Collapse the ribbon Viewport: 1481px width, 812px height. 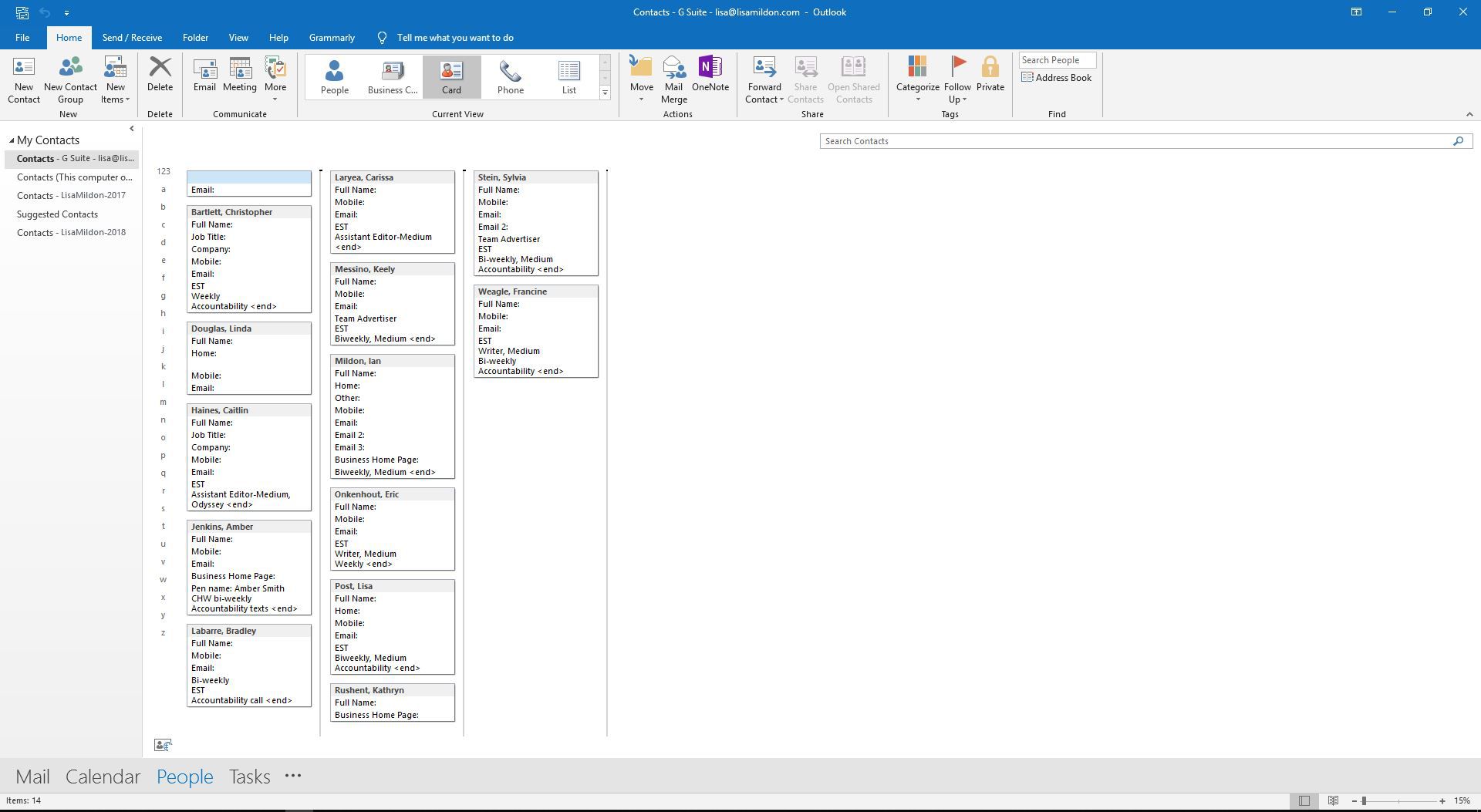(x=1469, y=114)
